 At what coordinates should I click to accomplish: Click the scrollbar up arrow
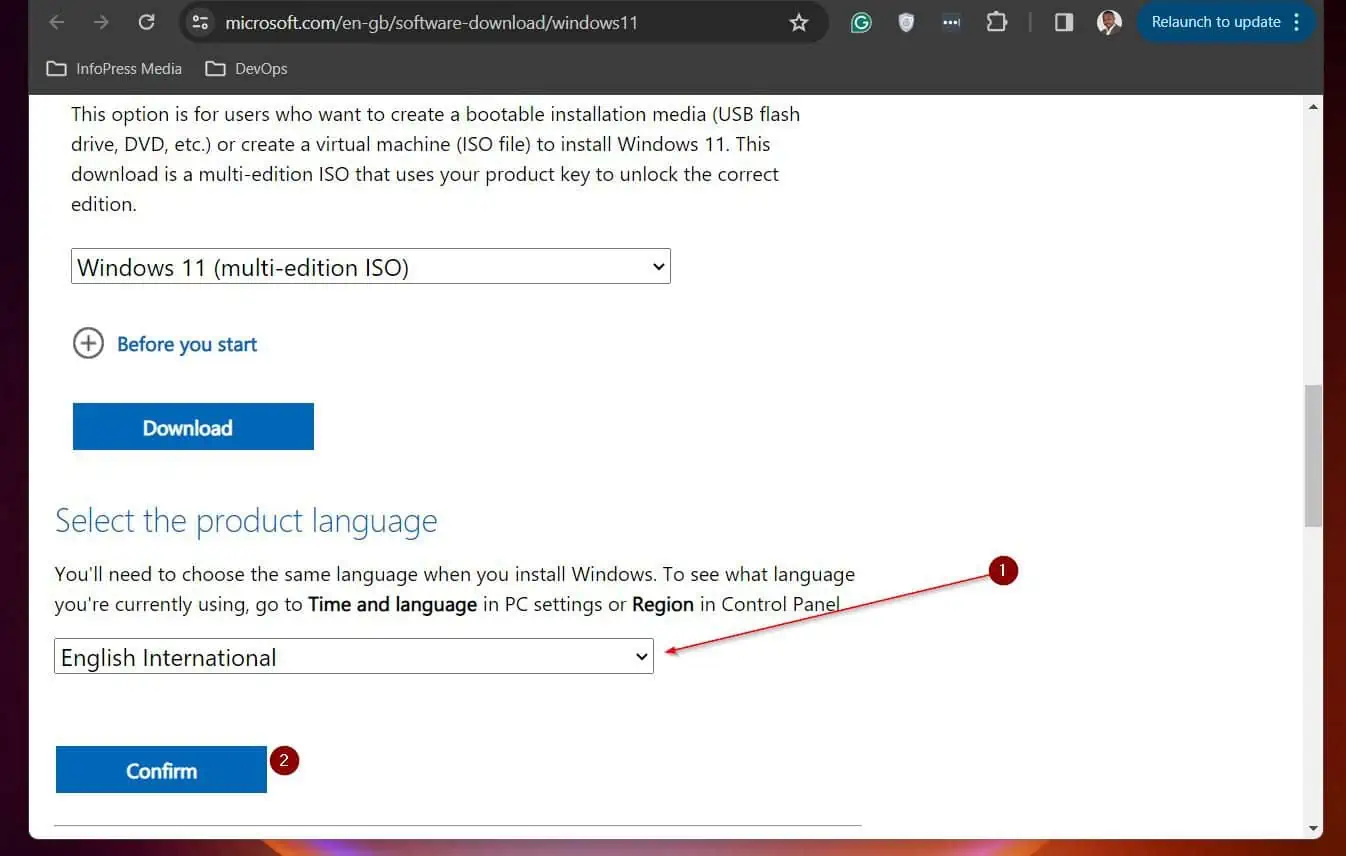coord(1313,105)
